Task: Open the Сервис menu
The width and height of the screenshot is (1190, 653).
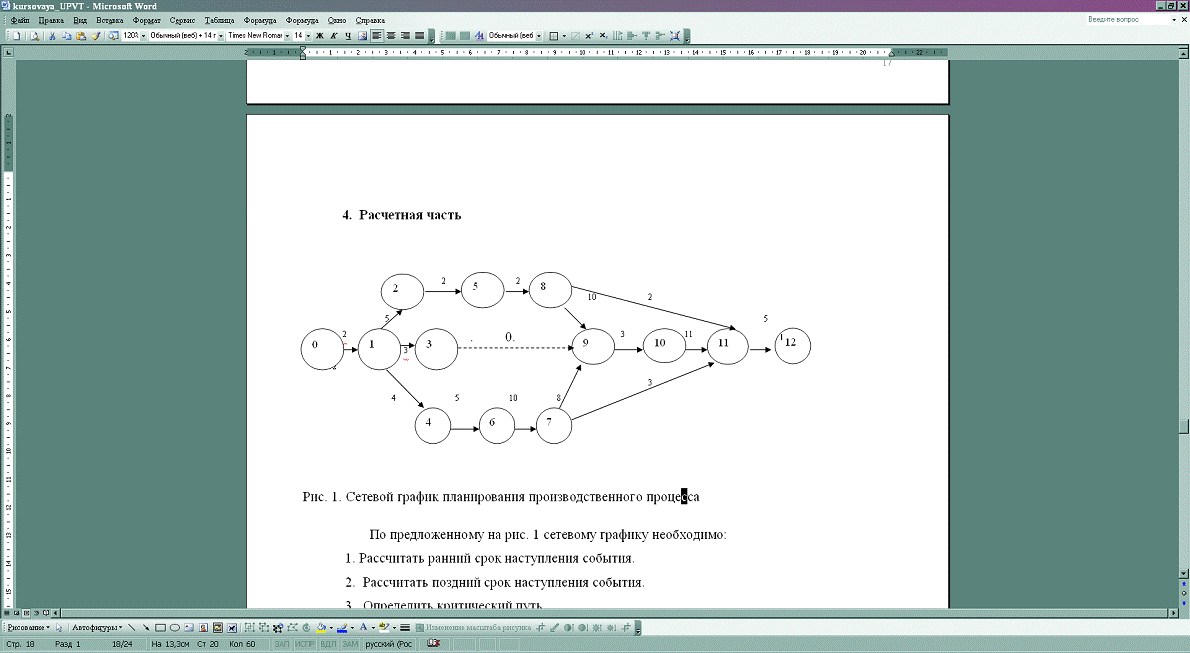Action: (x=182, y=21)
